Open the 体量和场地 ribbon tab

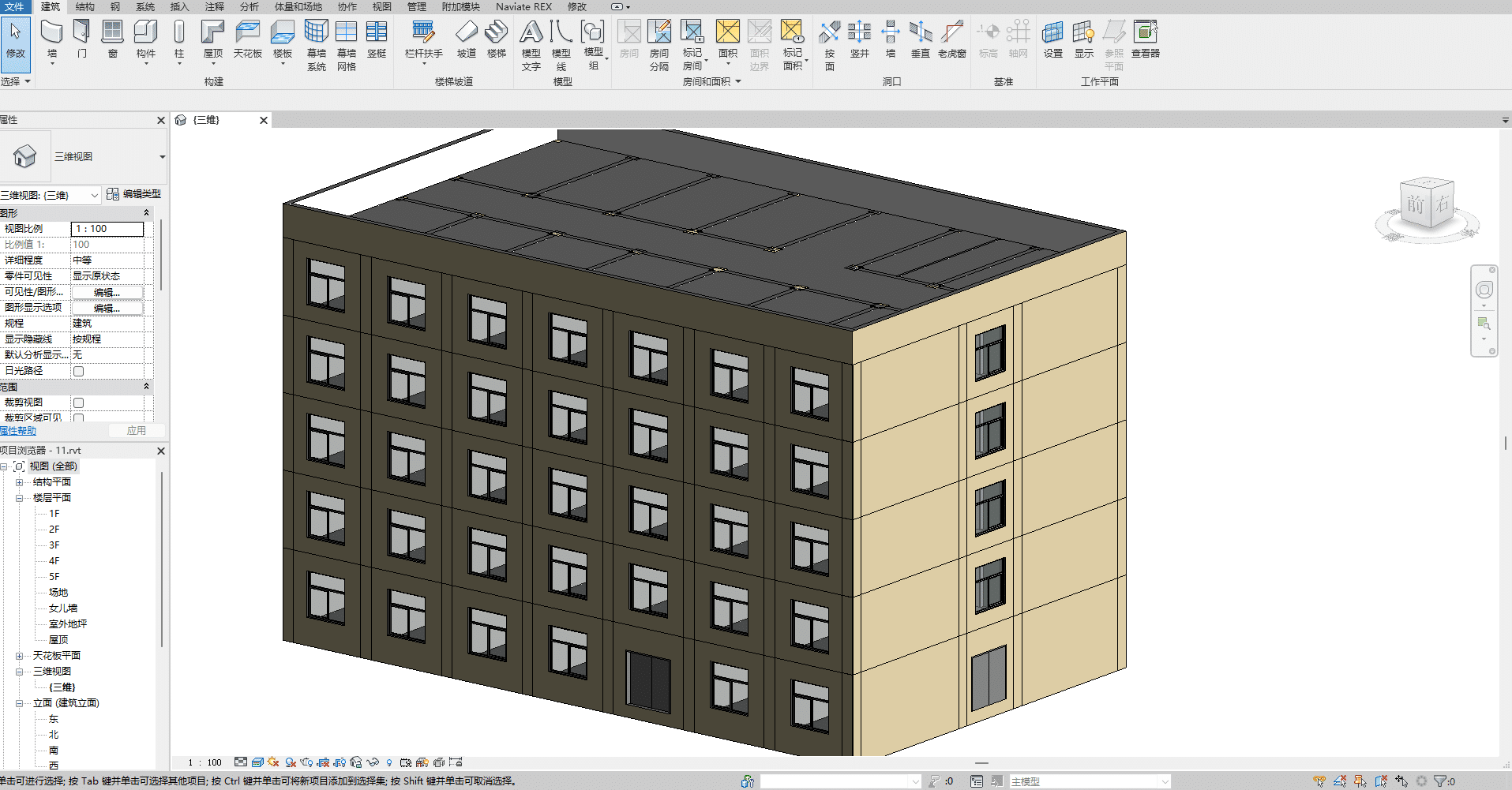pos(298,6)
